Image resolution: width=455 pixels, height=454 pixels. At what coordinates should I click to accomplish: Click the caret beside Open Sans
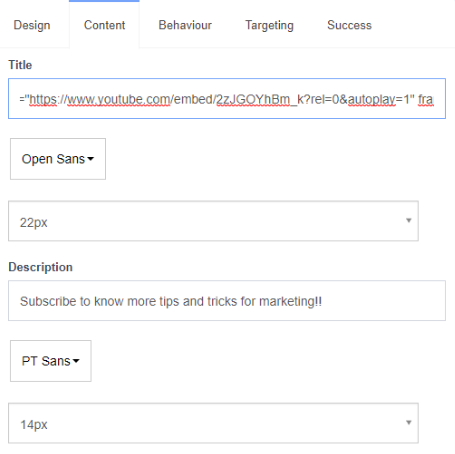pyautogui.click(x=90, y=159)
